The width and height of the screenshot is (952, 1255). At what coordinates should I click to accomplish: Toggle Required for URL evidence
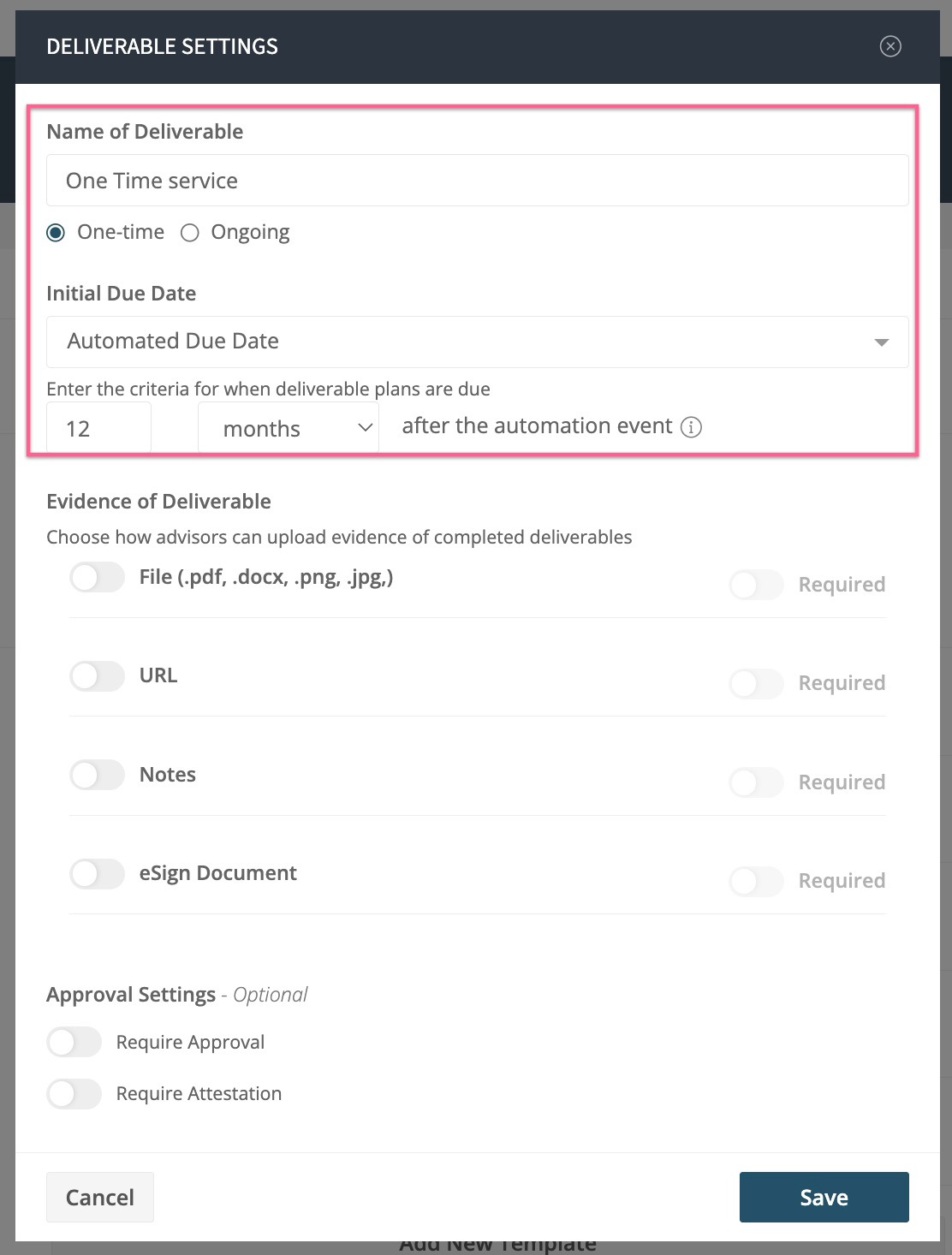(757, 683)
